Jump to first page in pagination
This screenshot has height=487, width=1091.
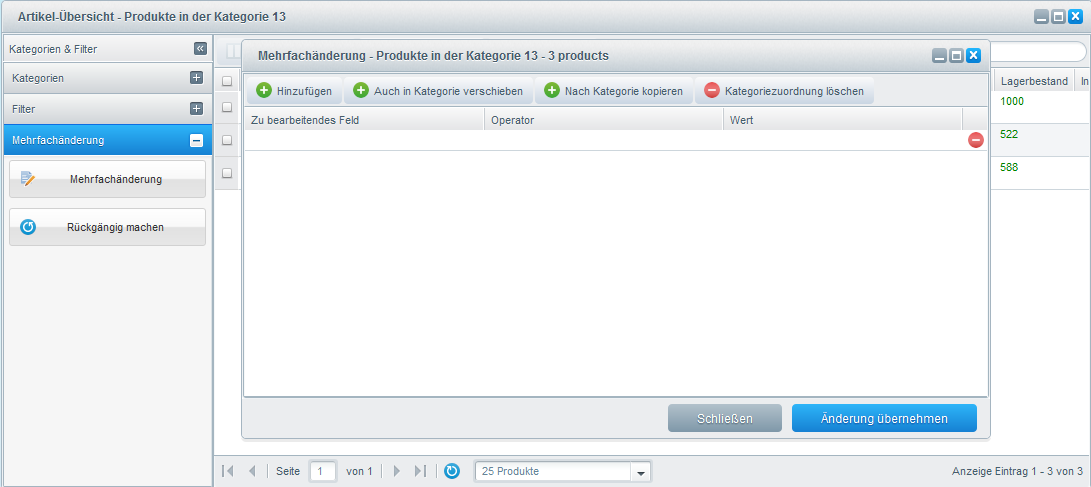[228, 471]
